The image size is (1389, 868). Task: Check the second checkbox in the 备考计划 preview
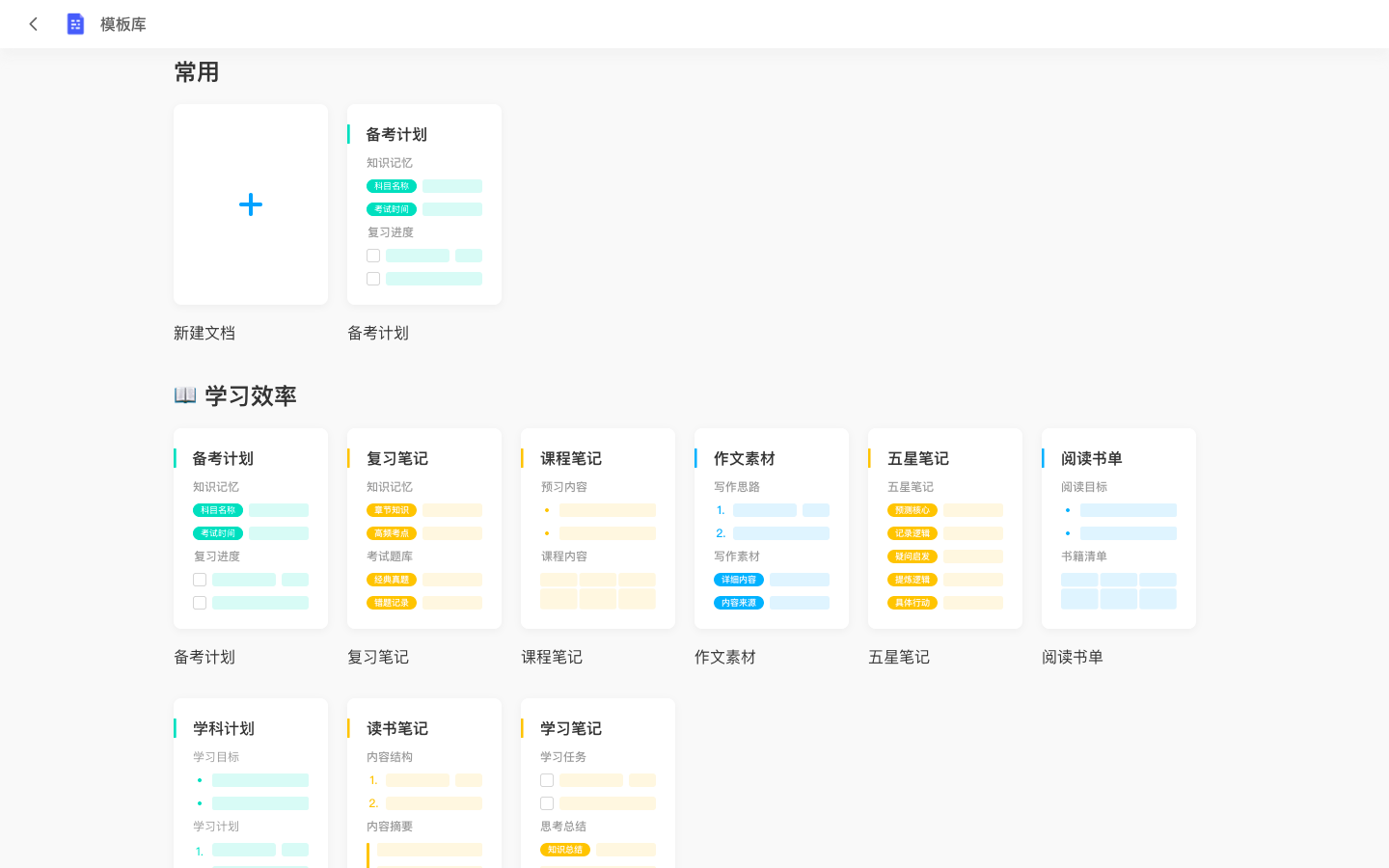coord(373,278)
